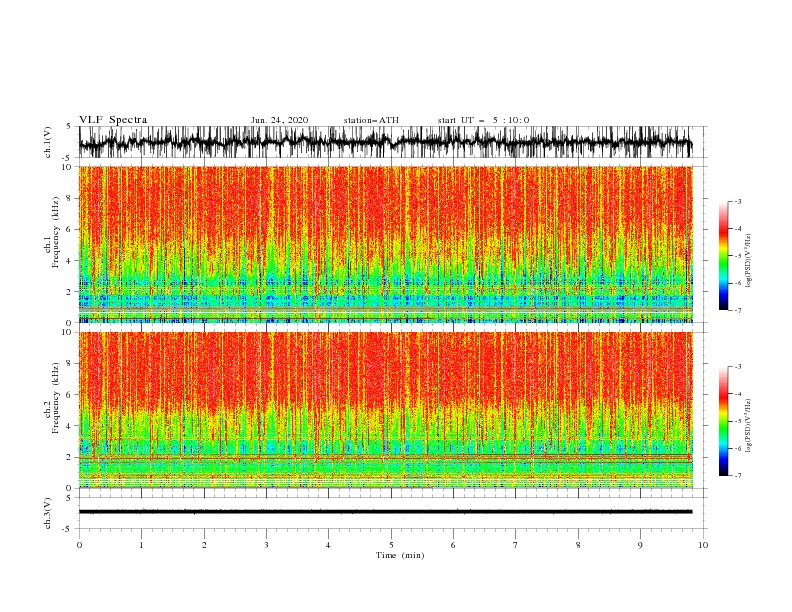Click the time axis tick label "8"
The image size is (792, 612).
(578, 545)
